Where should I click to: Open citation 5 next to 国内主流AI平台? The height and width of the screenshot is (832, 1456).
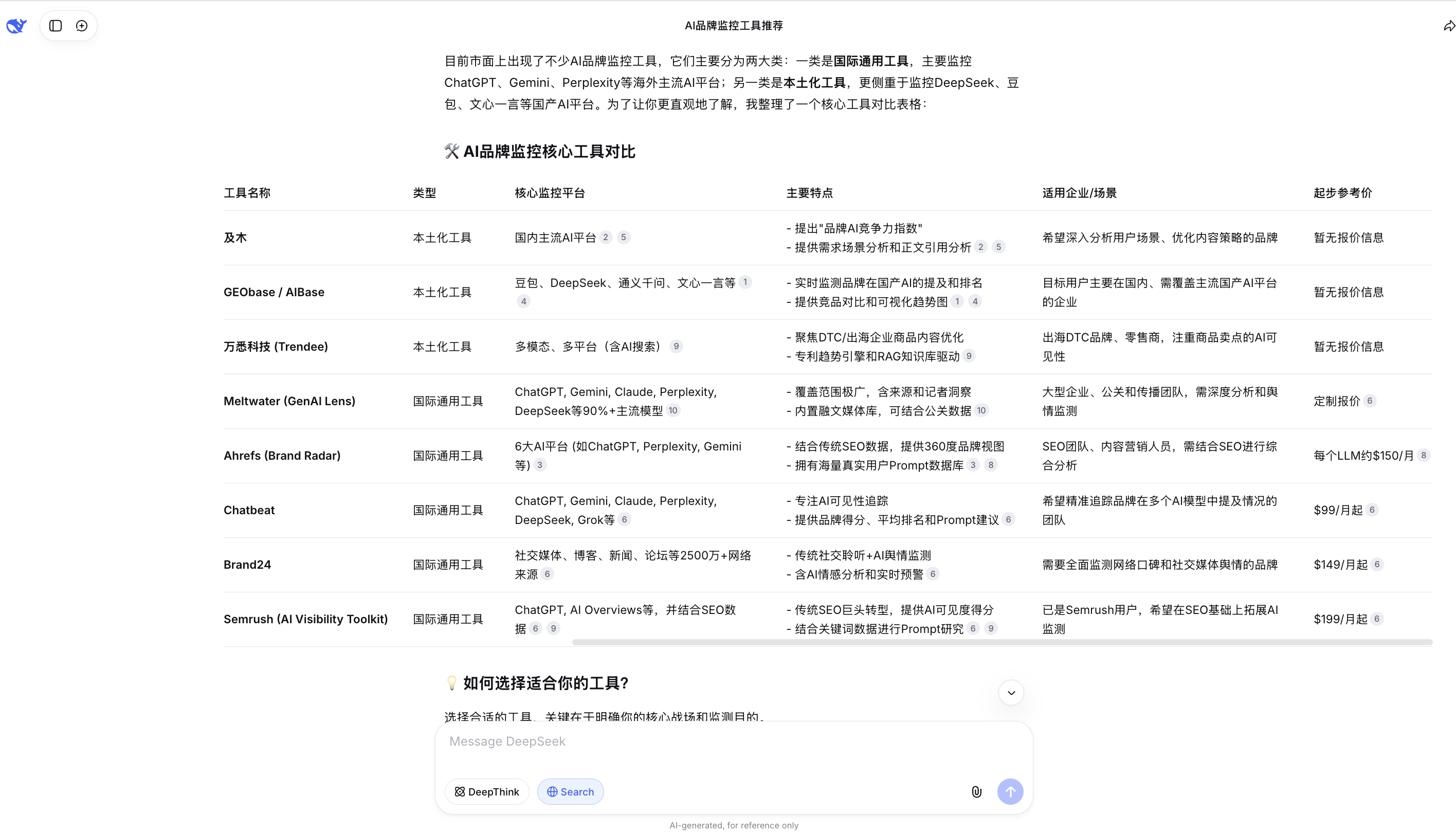pos(624,237)
